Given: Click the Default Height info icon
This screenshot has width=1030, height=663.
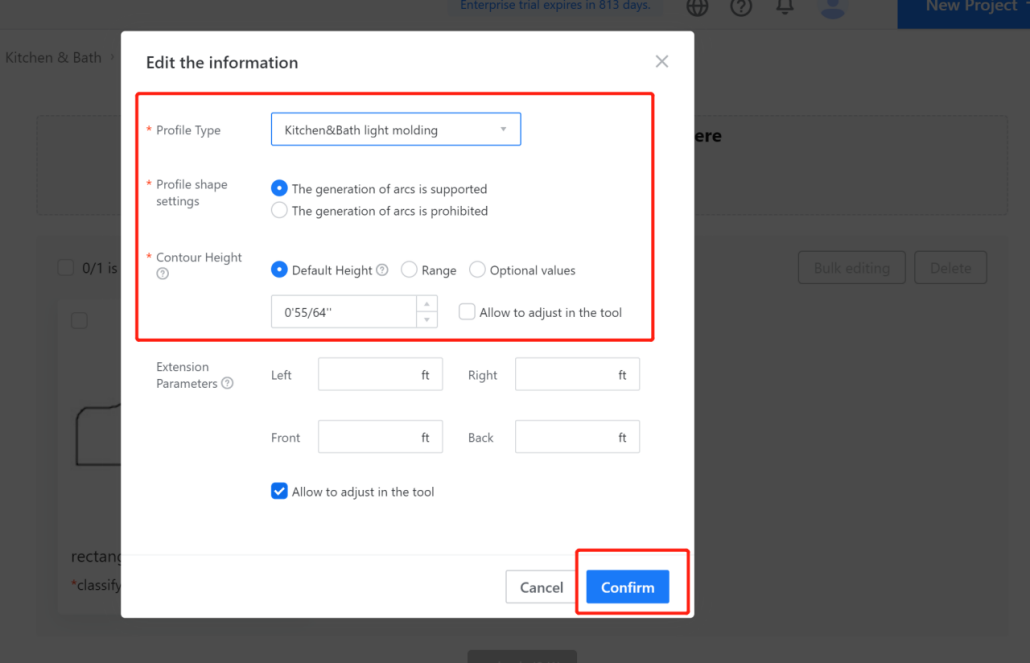Looking at the screenshot, I should point(382,270).
